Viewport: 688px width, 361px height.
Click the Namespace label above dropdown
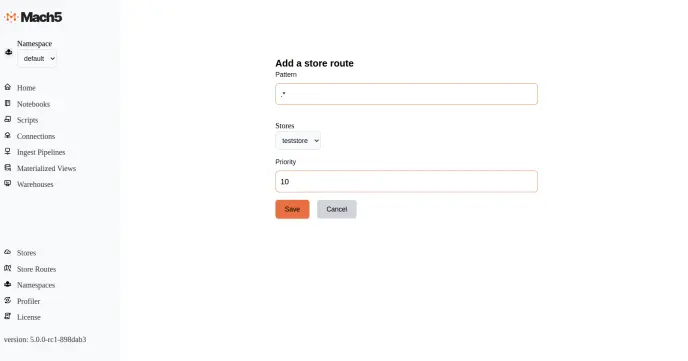click(x=35, y=43)
